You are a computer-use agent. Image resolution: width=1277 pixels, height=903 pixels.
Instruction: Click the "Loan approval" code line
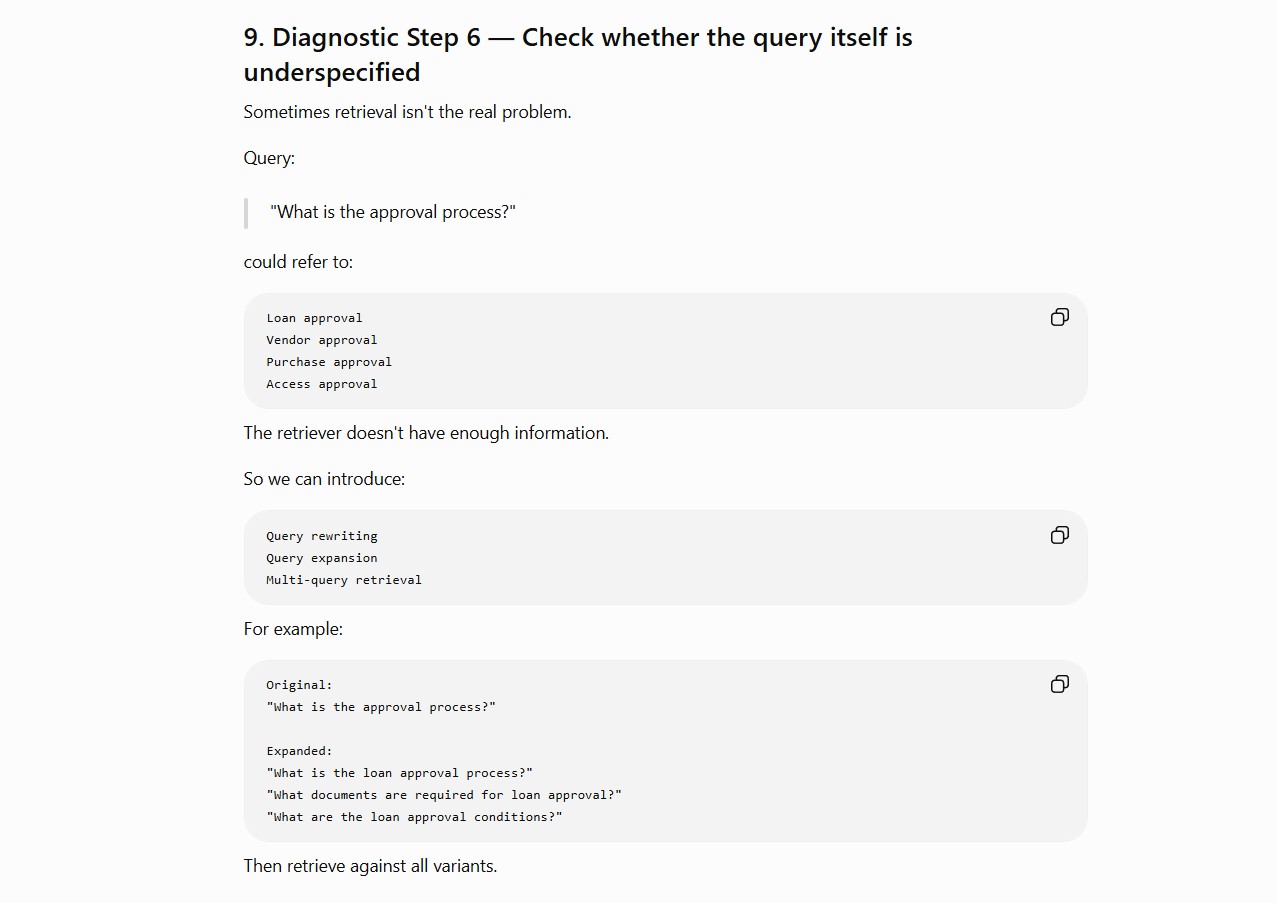314,318
